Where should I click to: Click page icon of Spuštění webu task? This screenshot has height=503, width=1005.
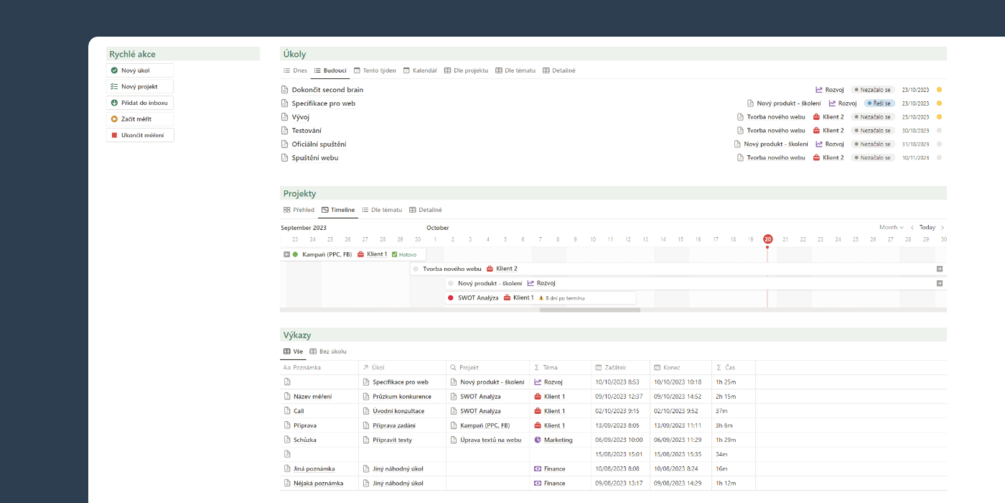pyautogui.click(x=285, y=158)
